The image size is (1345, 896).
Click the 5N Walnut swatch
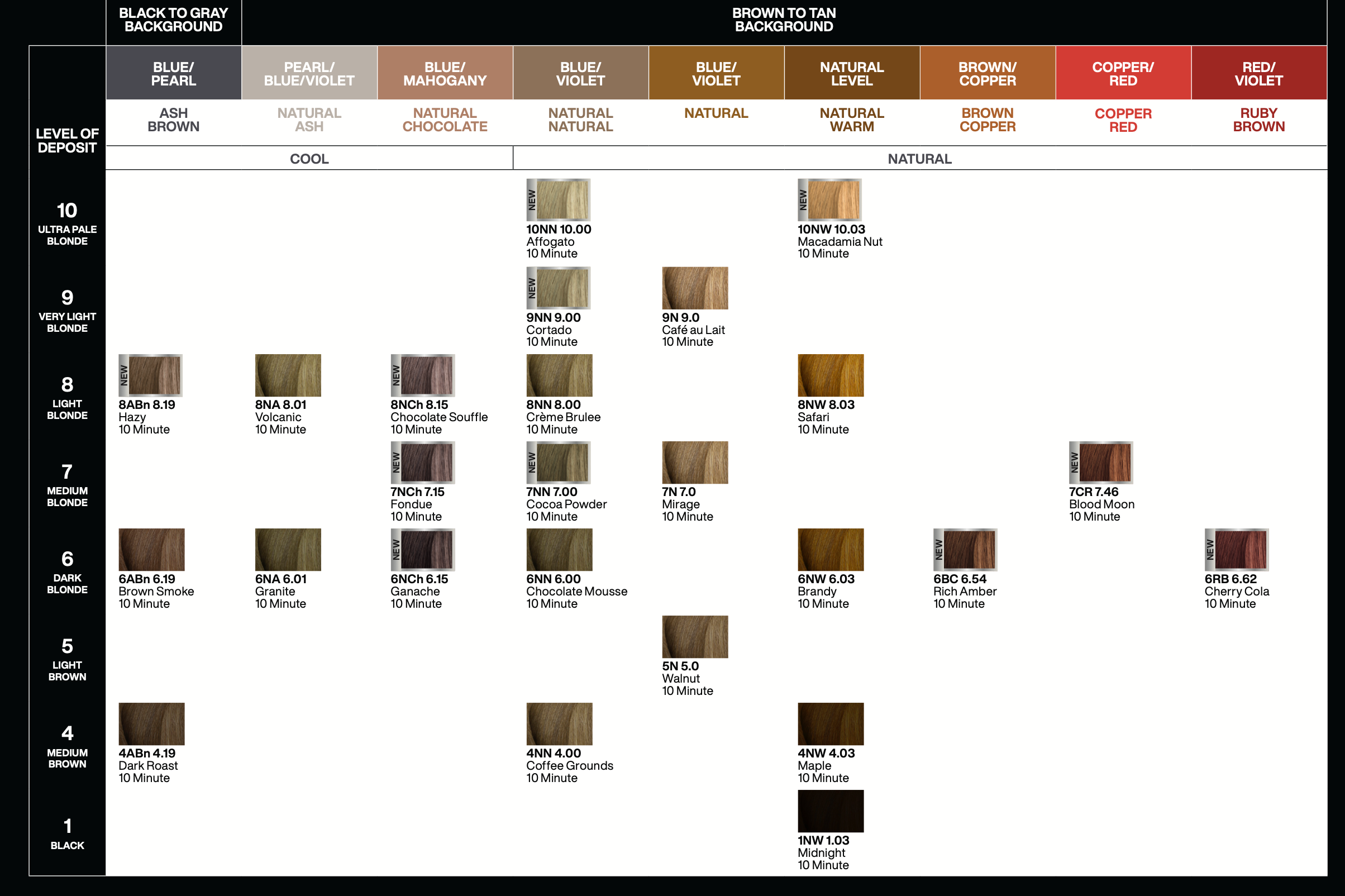click(x=695, y=637)
